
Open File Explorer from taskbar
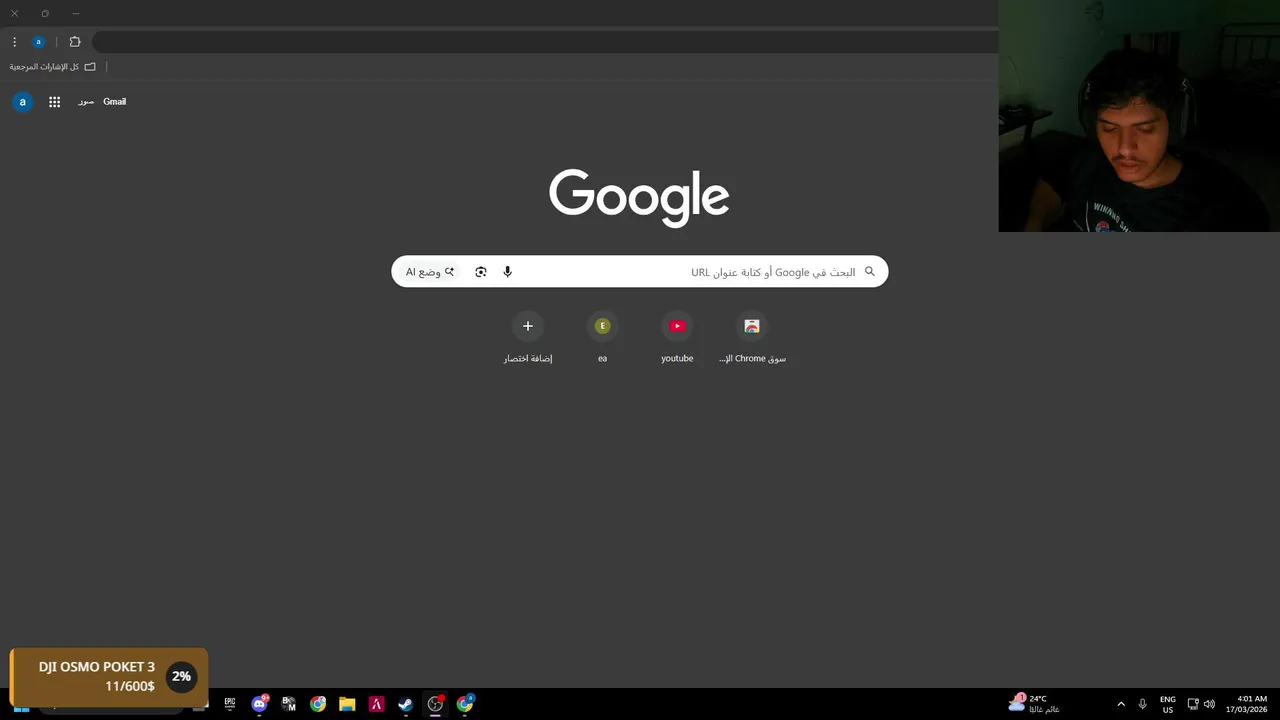[347, 704]
